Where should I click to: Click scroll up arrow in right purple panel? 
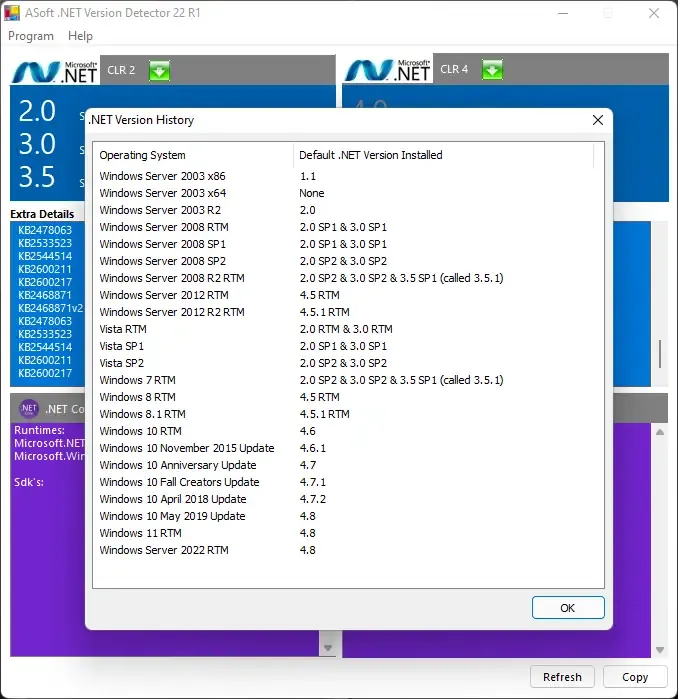point(660,432)
